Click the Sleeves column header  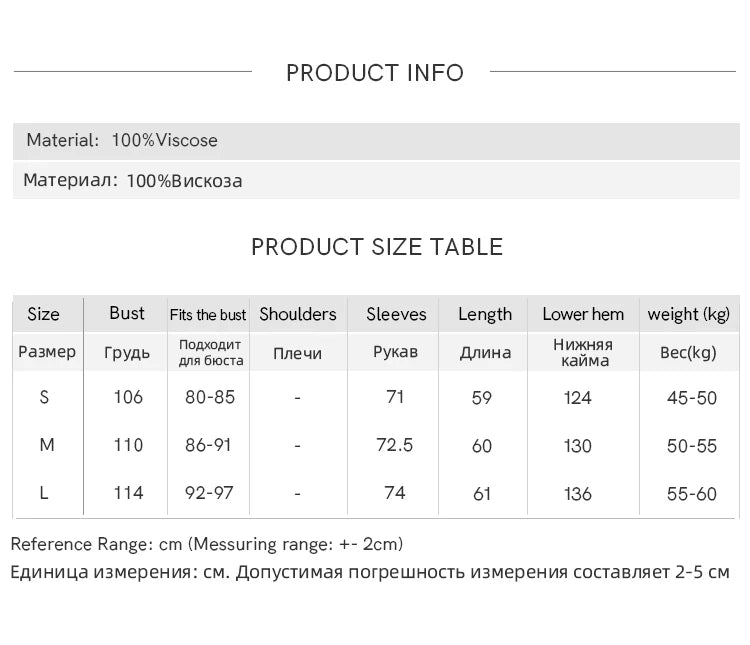click(x=396, y=314)
